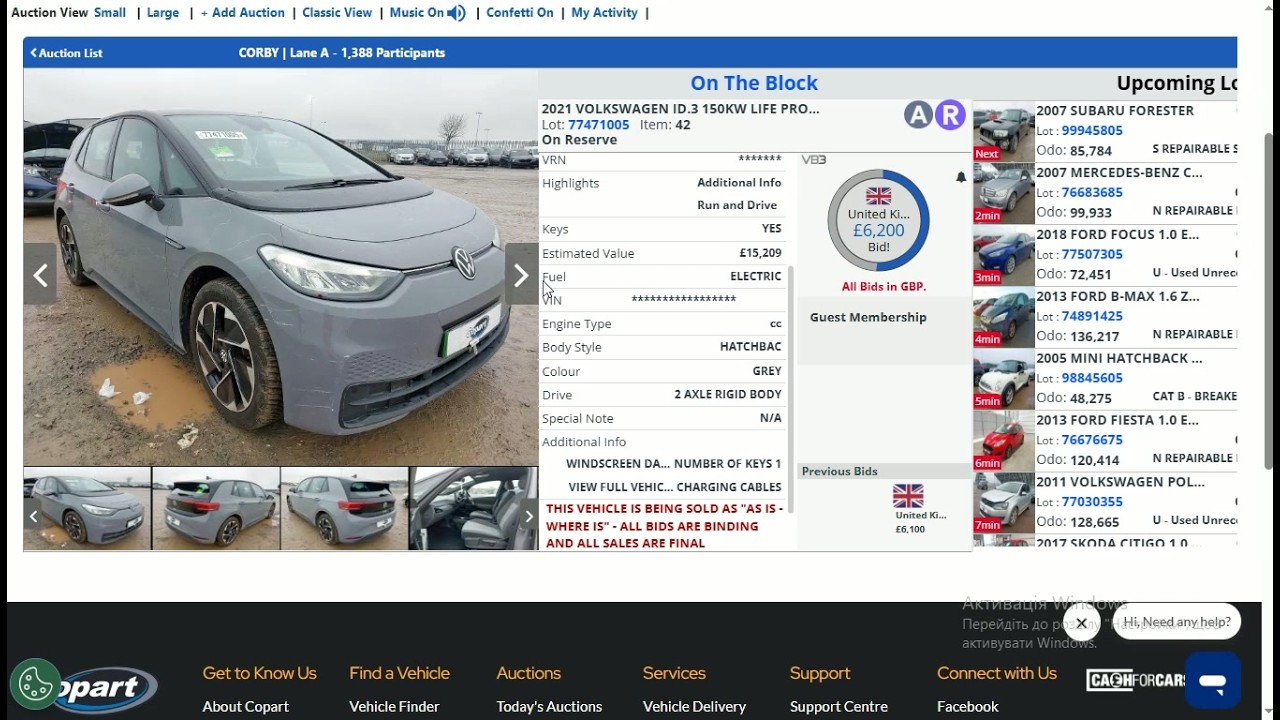Click the Copart logo in the footer
This screenshot has width=1280, height=720.
point(105,689)
